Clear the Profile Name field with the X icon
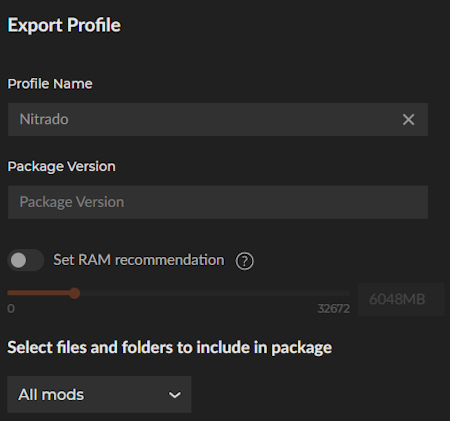Screen dimensions: 450x421 [408, 119]
